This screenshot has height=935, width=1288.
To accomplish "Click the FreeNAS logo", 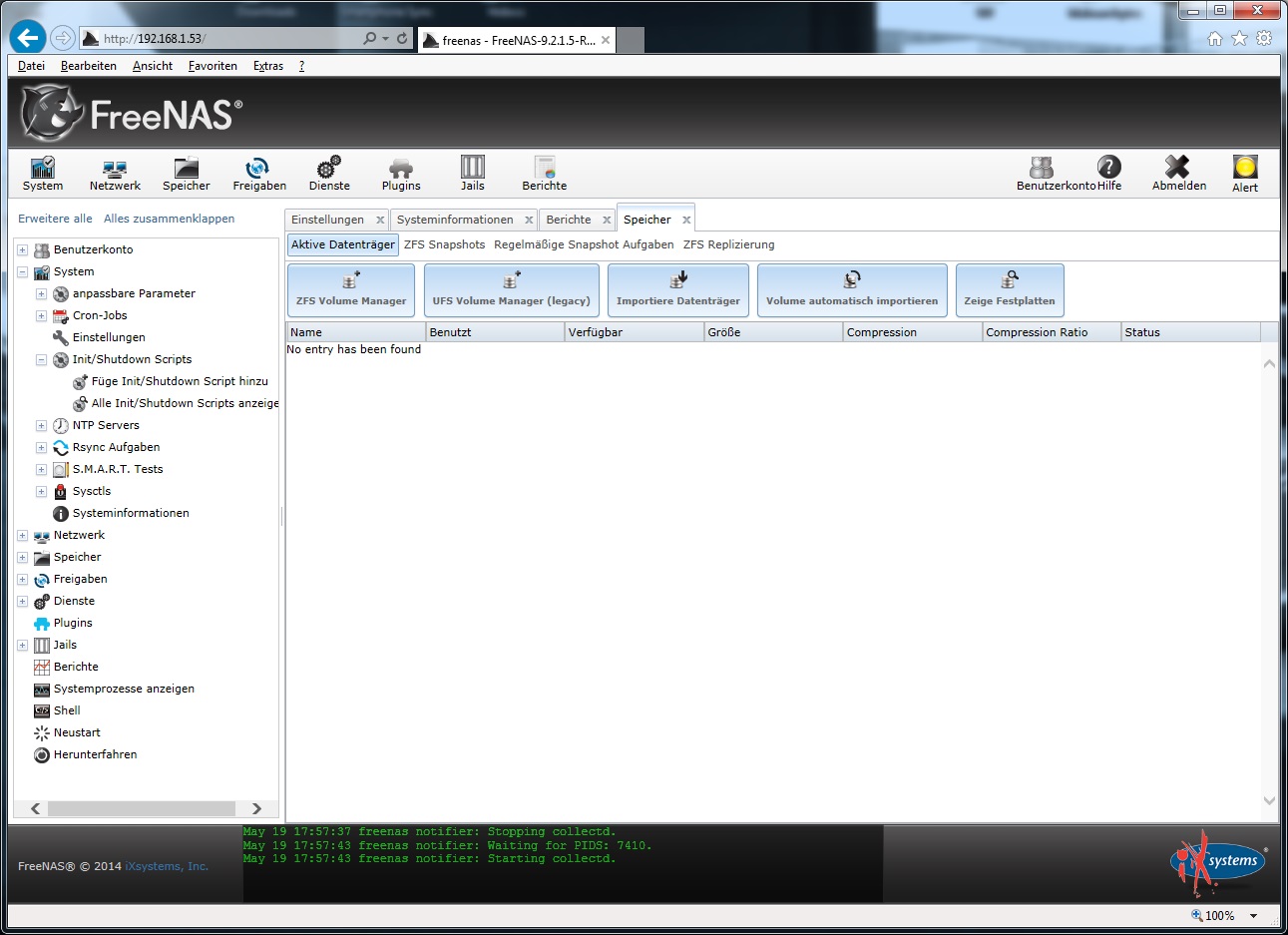I will (131, 114).
